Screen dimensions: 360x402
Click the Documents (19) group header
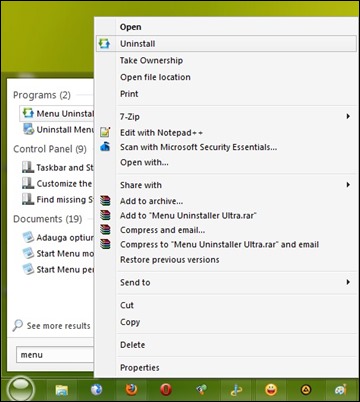[x=47, y=219]
